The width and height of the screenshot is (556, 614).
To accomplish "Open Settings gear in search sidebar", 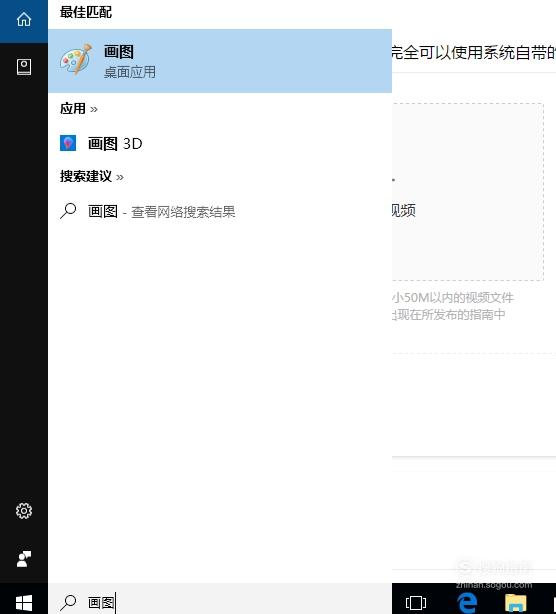I will click(24, 511).
